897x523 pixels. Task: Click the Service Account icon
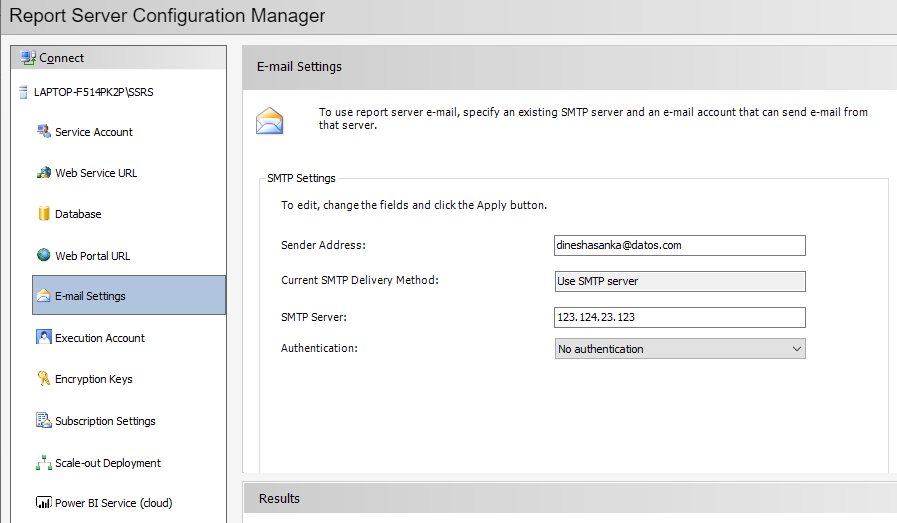tap(44, 131)
